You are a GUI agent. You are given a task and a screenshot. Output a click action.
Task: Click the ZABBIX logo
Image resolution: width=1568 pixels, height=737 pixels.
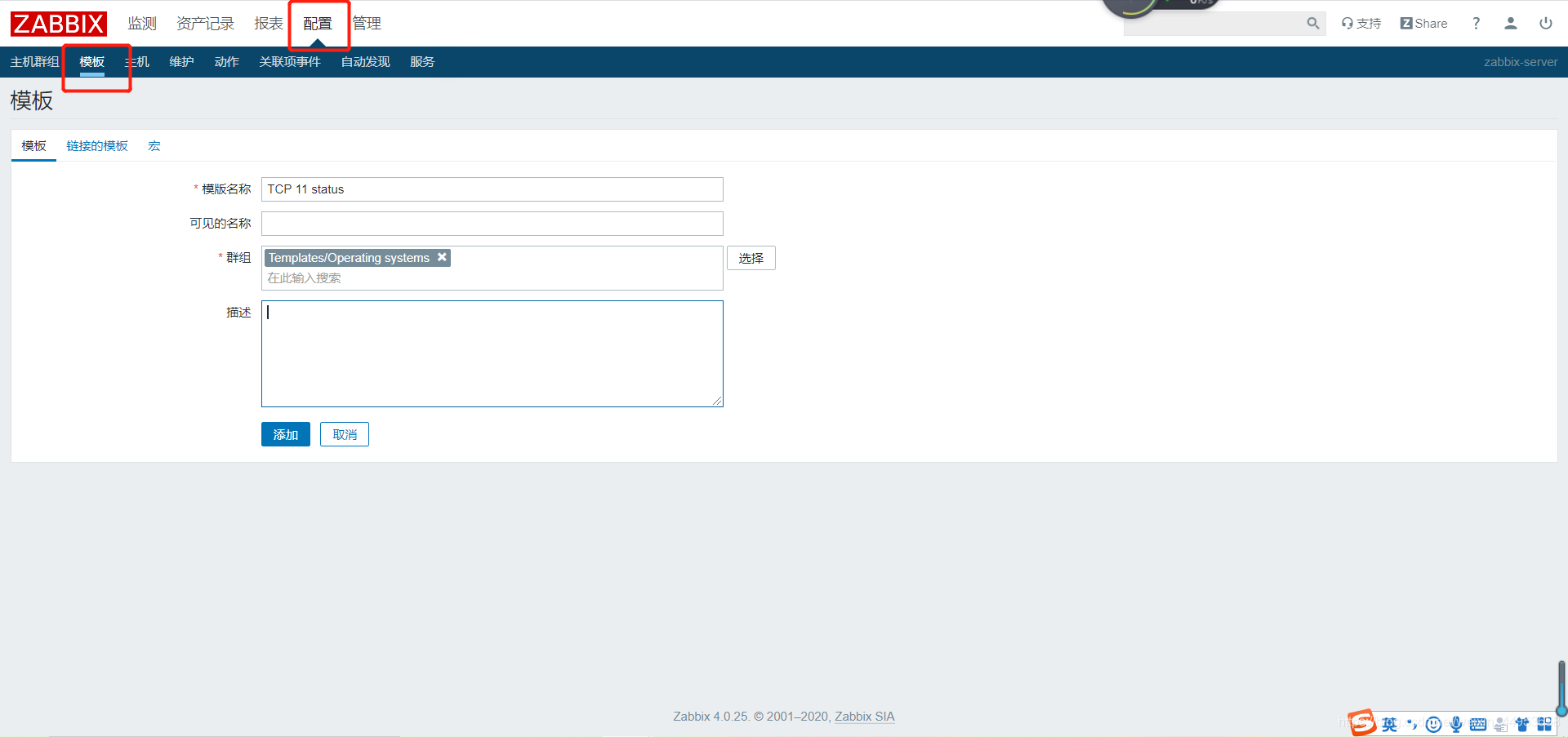[59, 24]
